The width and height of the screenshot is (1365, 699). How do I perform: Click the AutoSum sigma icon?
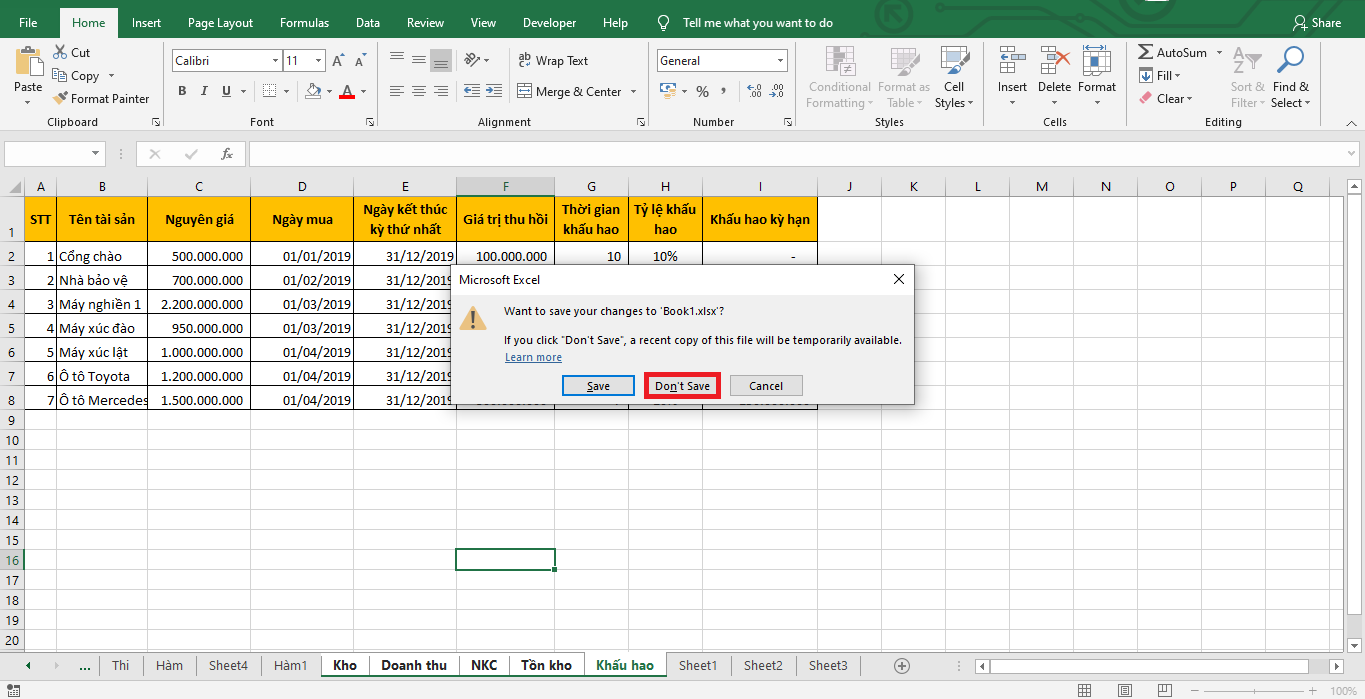point(1146,53)
